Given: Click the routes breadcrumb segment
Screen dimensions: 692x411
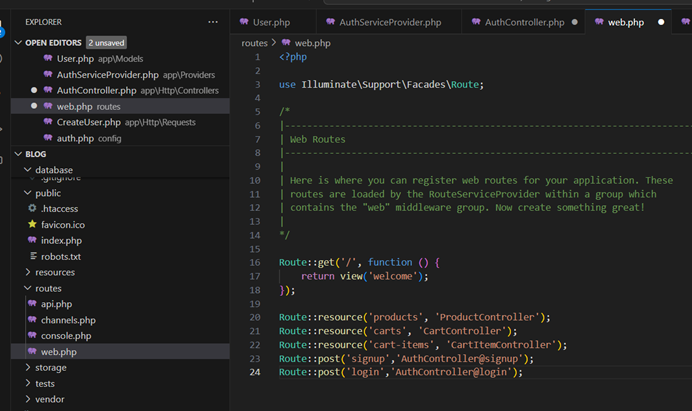Looking at the screenshot, I should [x=254, y=43].
